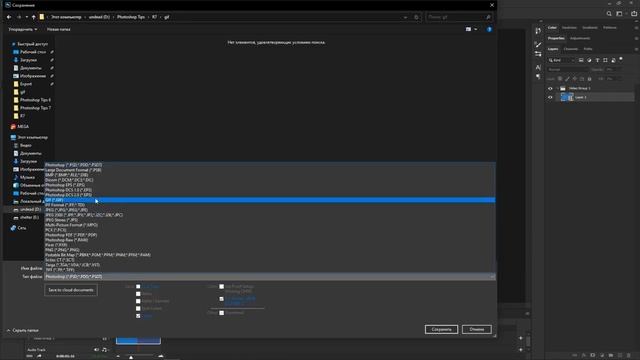This screenshot has height=360, width=640.
Task: Click Save to cloud documents button
Action: coord(71,290)
